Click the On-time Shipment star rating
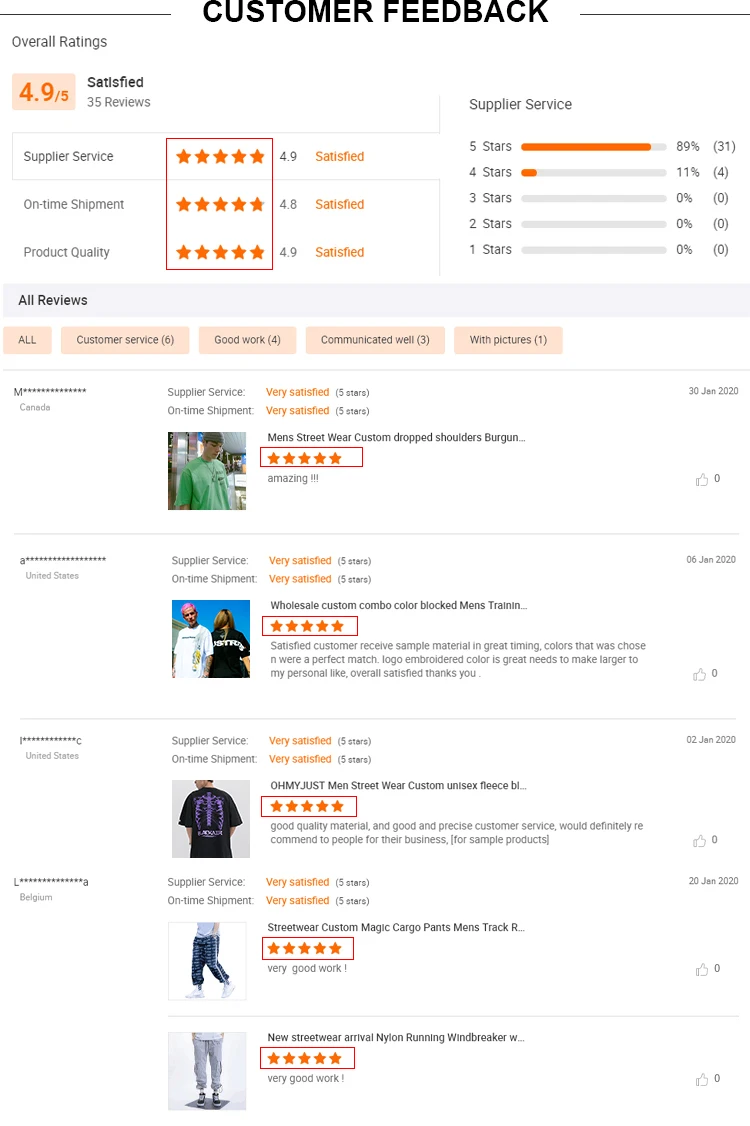750x1126 pixels. [x=220, y=205]
